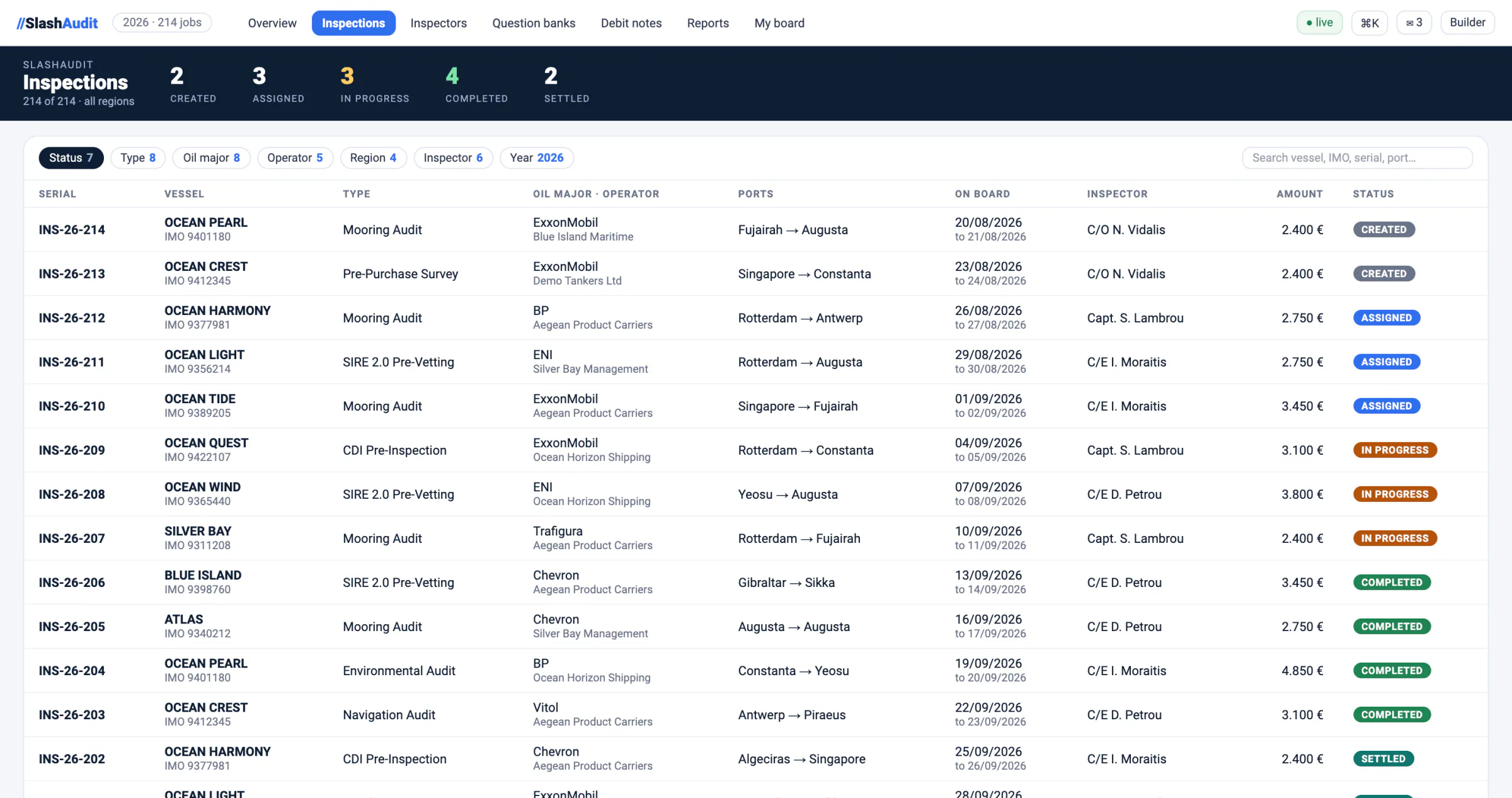This screenshot has height=798, width=1512.
Task: Click Trafigura oil major cell
Action: (x=558, y=531)
